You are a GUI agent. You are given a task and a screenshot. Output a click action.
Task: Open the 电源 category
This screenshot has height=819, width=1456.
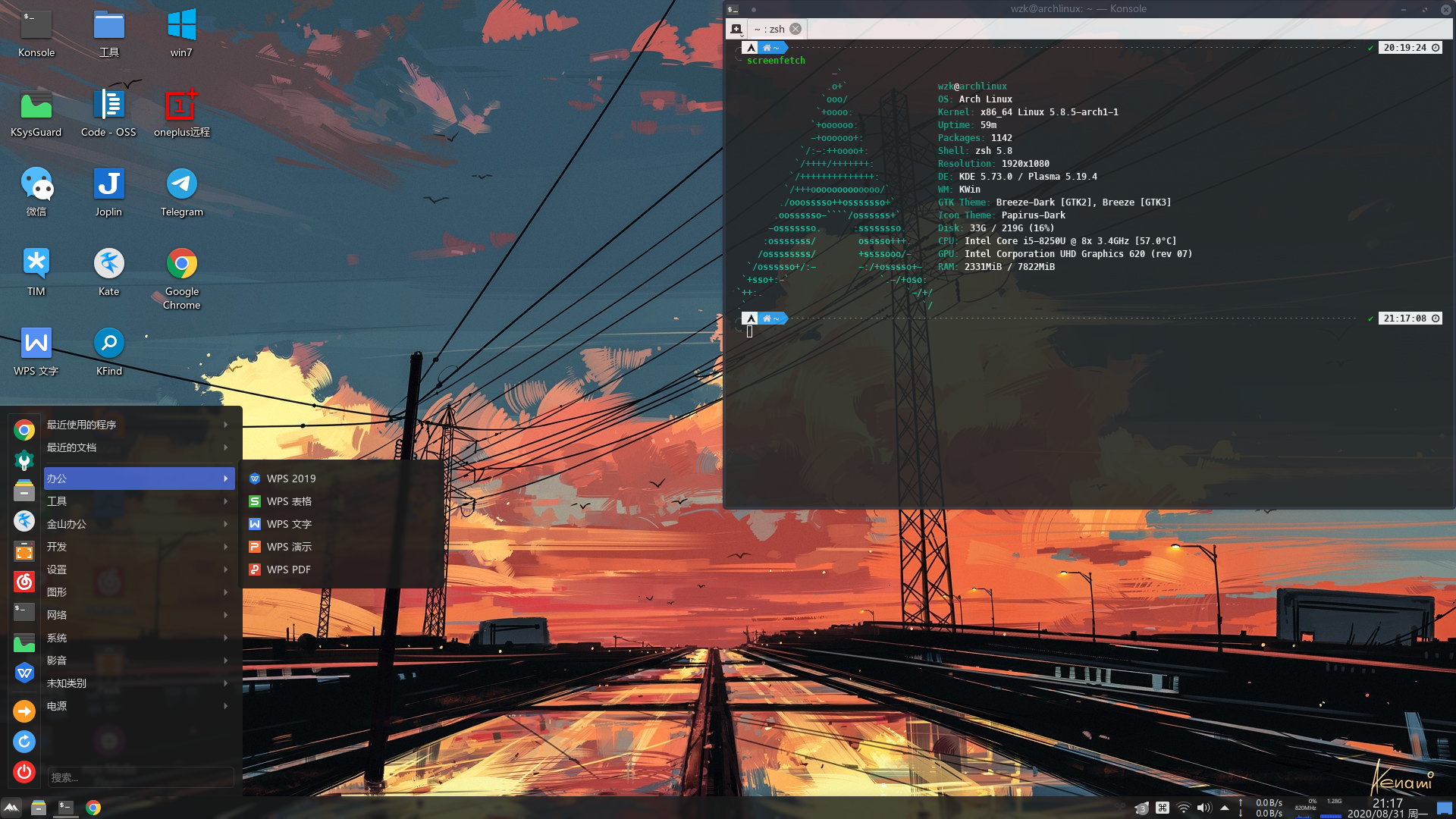coord(139,706)
